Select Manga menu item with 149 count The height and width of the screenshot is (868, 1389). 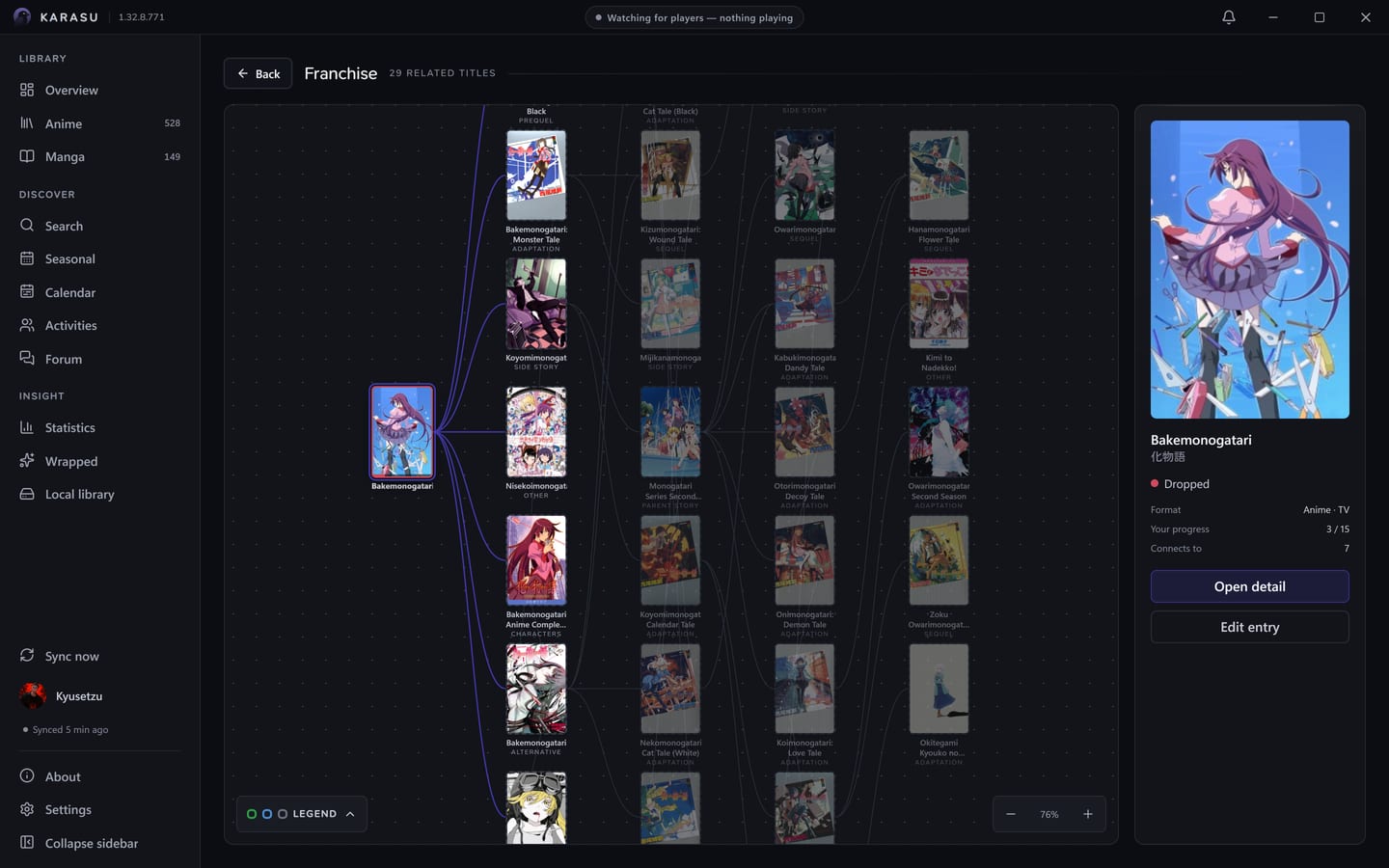[99, 156]
